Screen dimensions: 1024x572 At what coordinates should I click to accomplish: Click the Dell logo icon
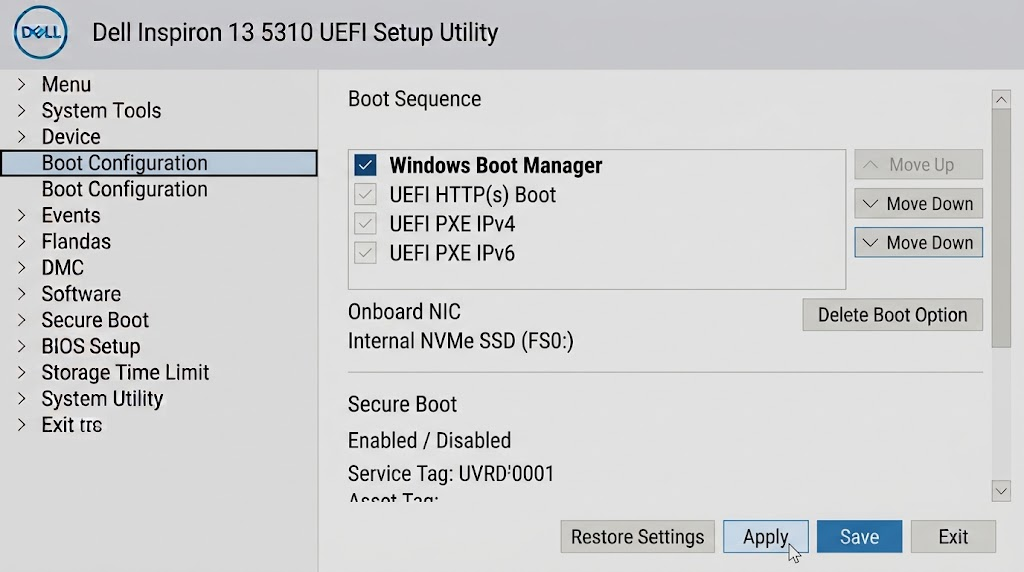(40, 33)
